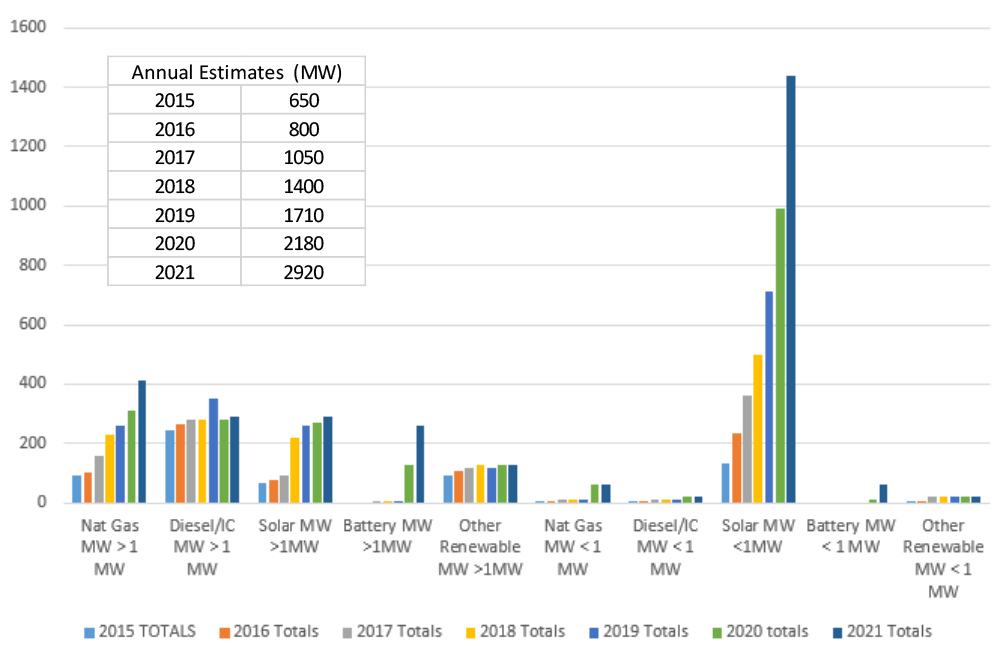Click the Nat Gas MW >1 MW axis label

click(110, 546)
